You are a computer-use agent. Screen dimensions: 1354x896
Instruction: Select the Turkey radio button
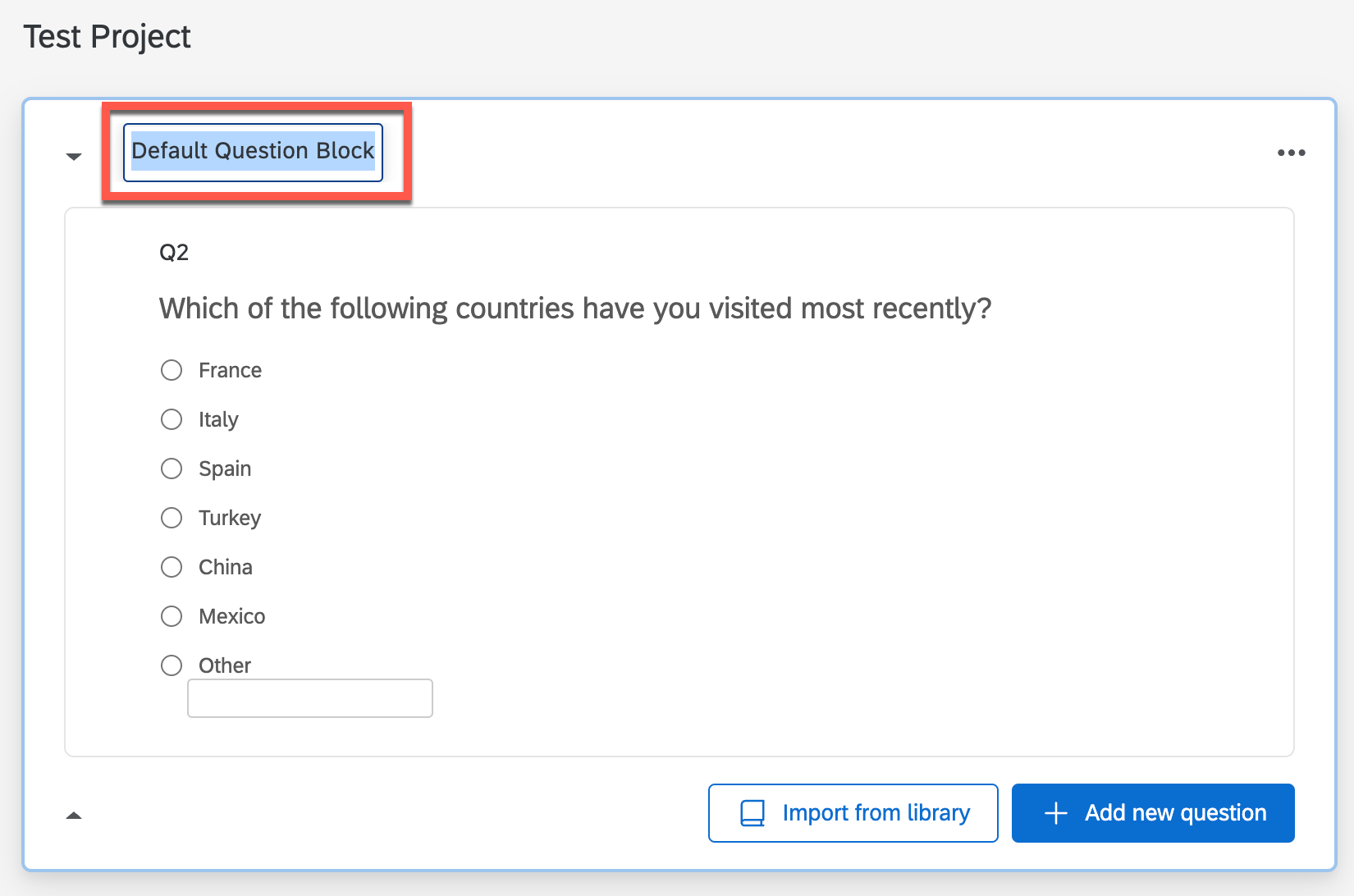pos(172,518)
